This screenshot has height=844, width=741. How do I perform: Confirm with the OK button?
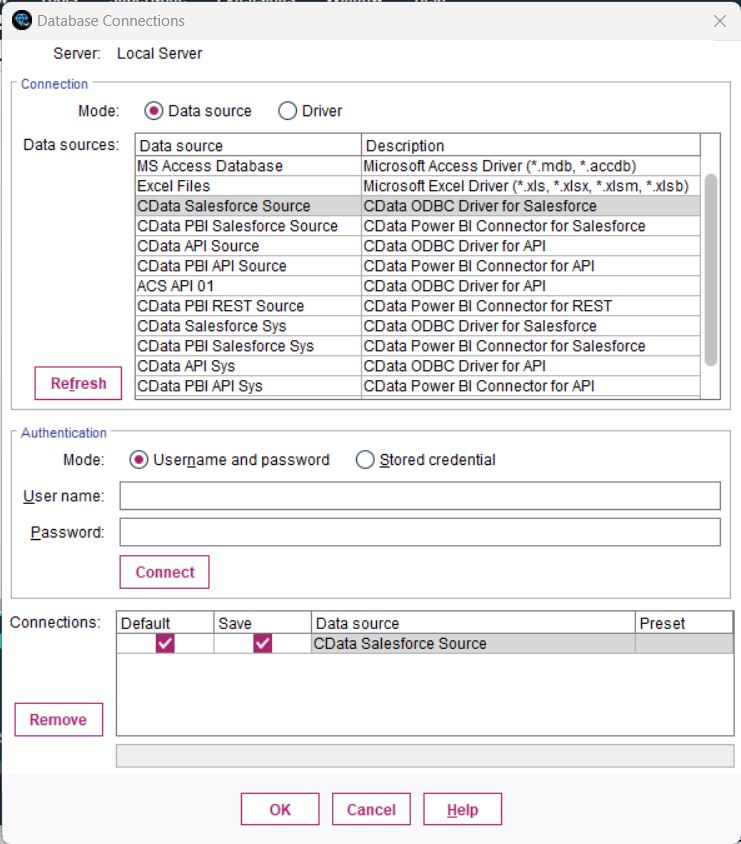[x=280, y=810]
